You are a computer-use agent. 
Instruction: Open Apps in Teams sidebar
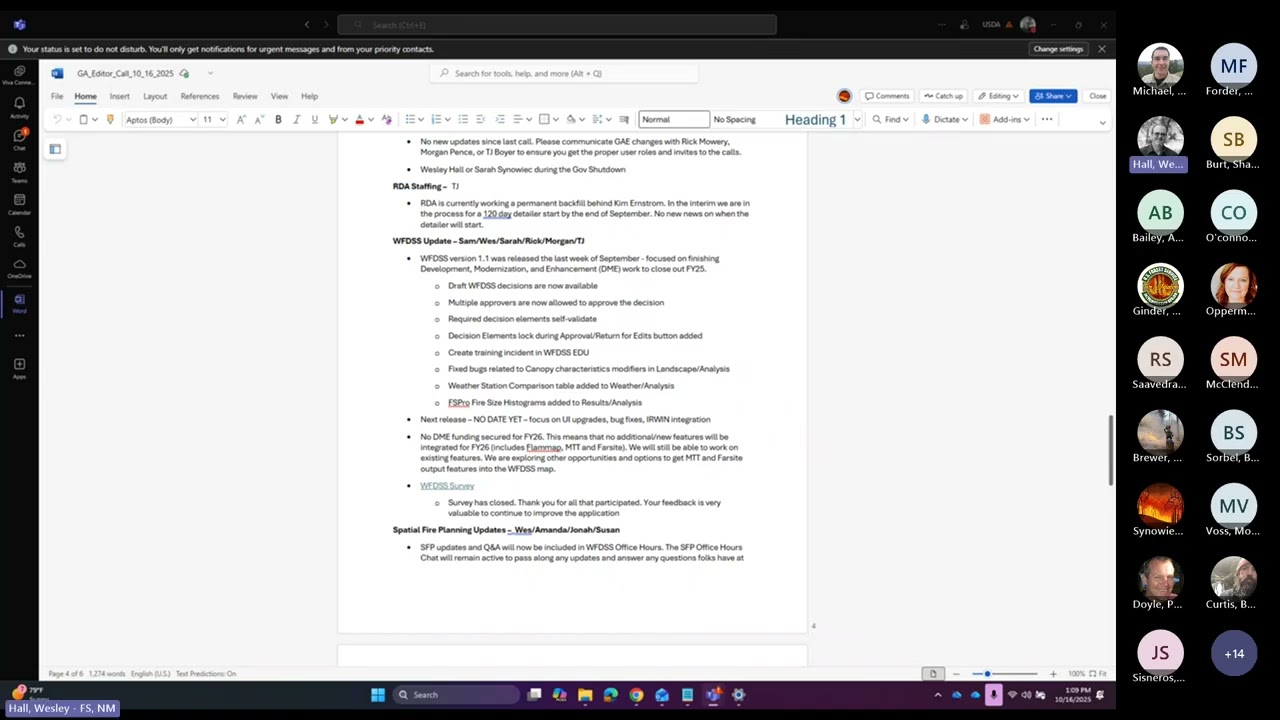click(19, 368)
